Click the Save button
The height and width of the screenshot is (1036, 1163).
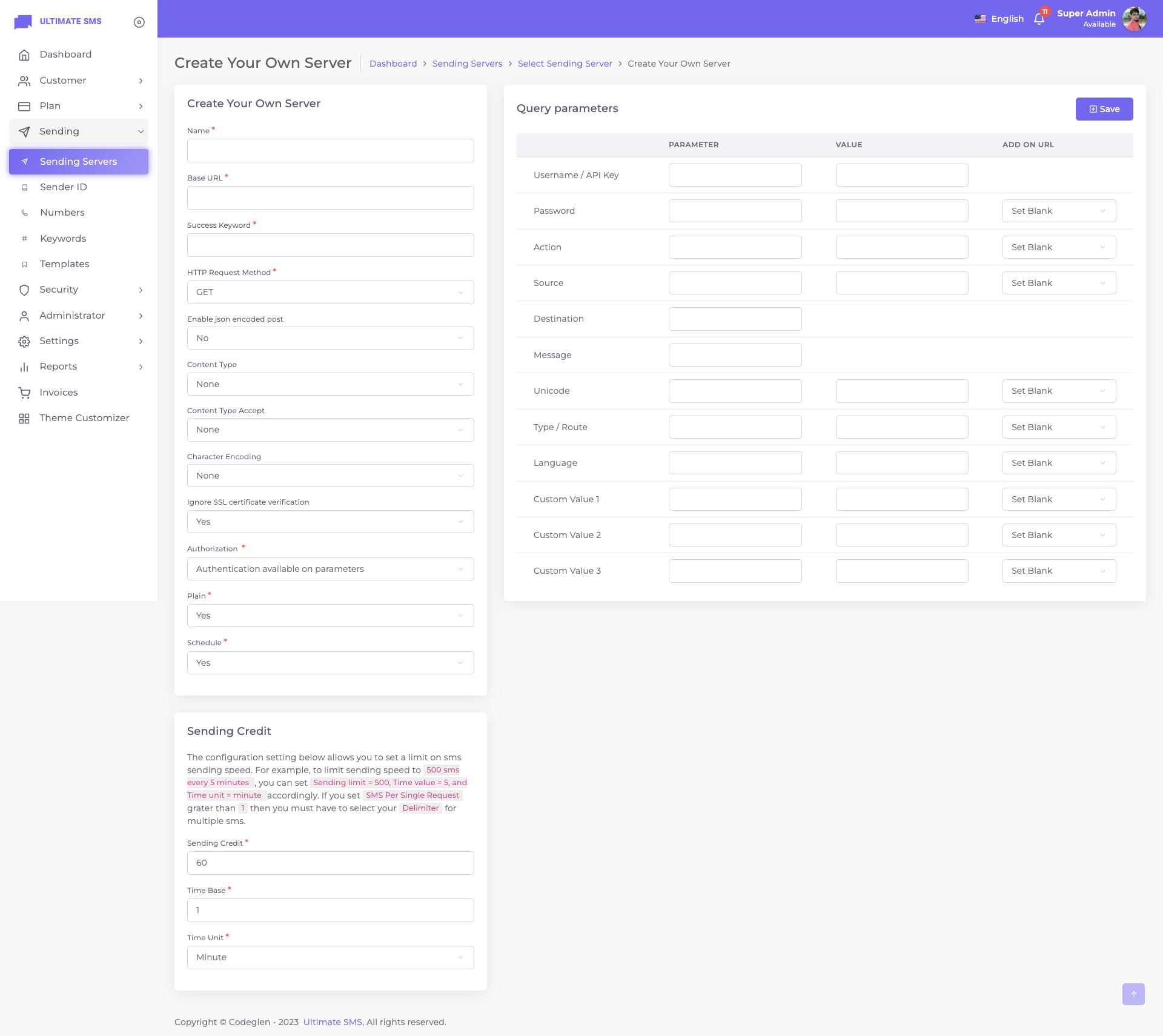(x=1104, y=109)
